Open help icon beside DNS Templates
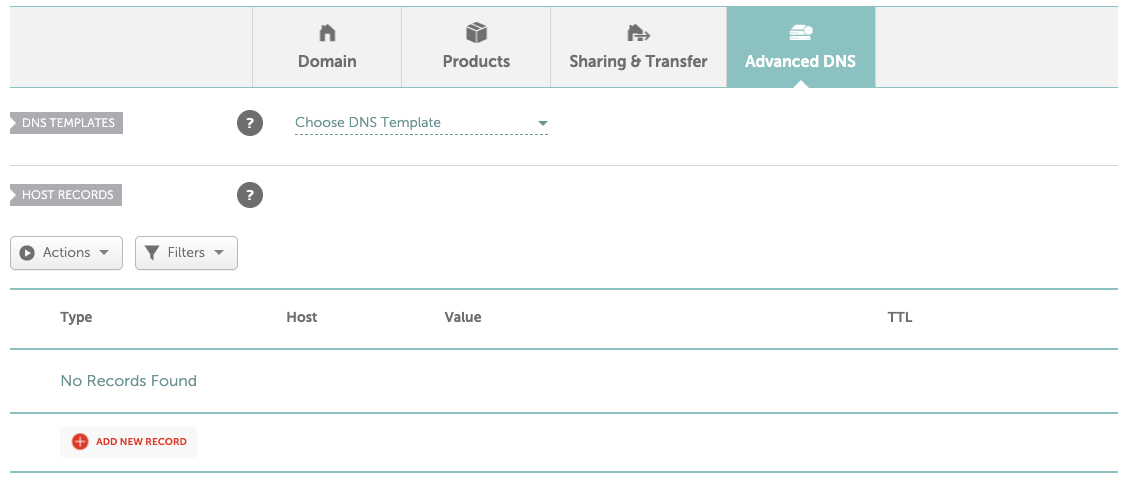 (250, 124)
